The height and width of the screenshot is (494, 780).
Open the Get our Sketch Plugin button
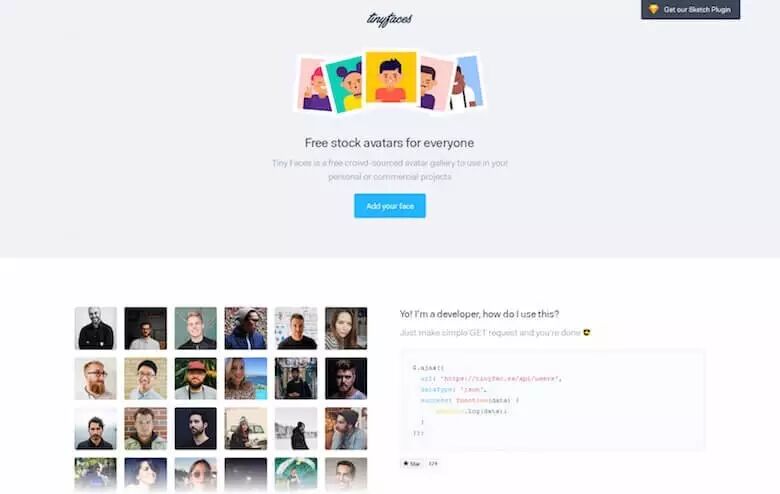click(690, 9)
